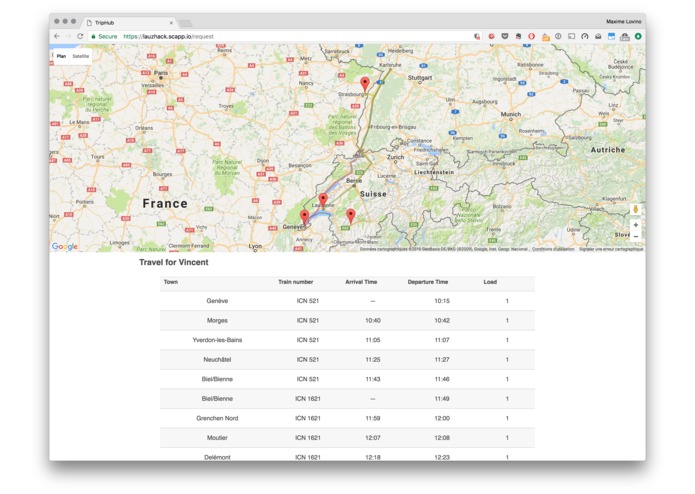Click the 12:07 arrival time
The height and width of the screenshot is (494, 695).
coord(373,437)
